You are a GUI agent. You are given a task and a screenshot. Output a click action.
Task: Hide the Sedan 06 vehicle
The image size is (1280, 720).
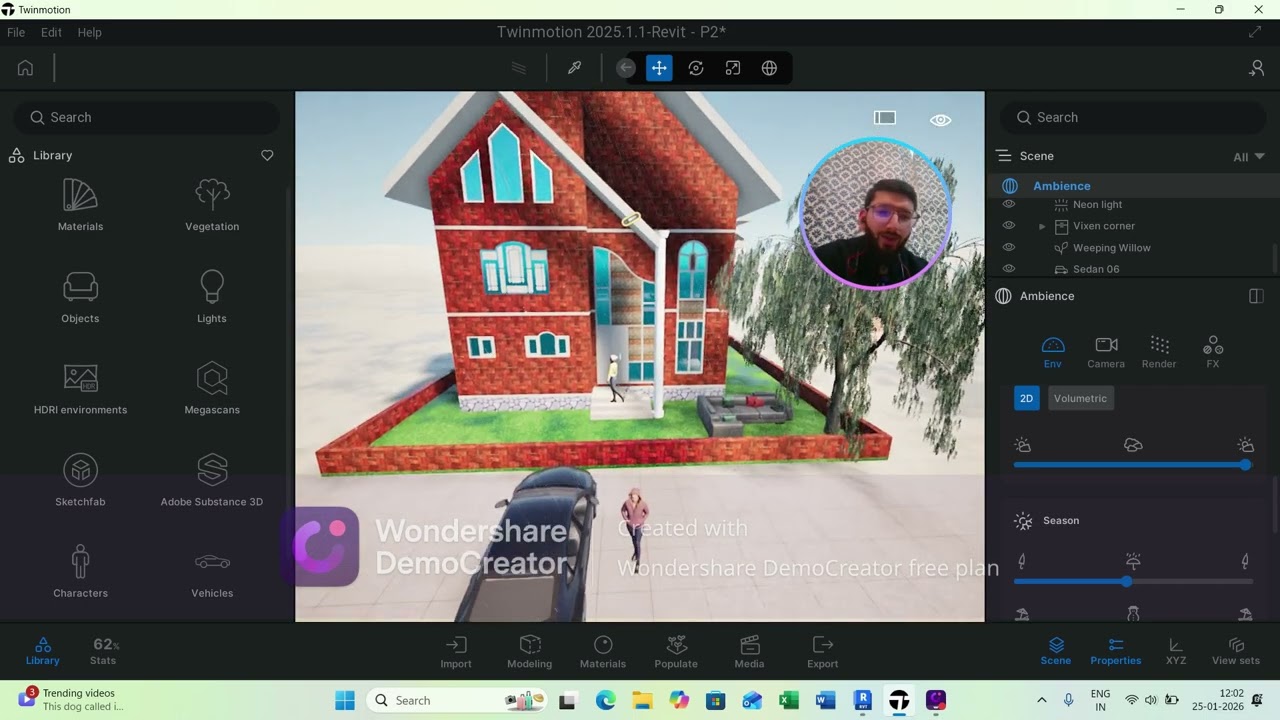(1009, 269)
